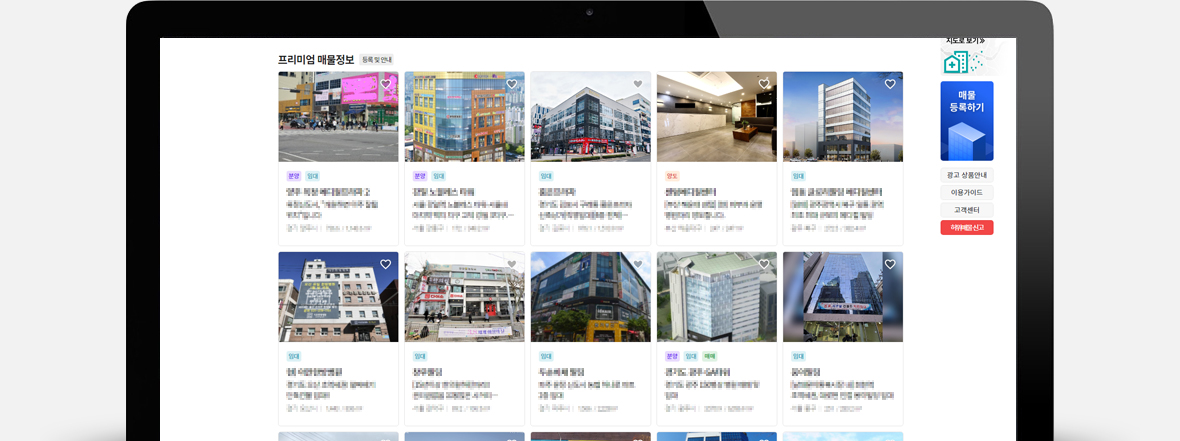
Task: Click the blue 매물 등록하기 banner
Action: (x=967, y=121)
